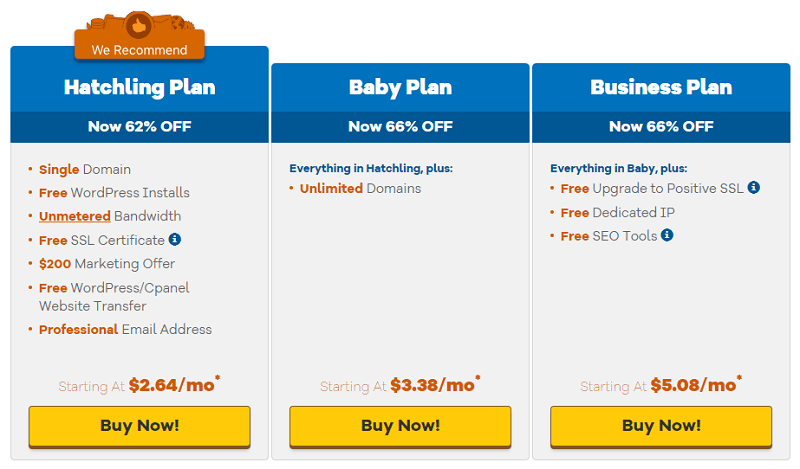Open info icon next to SEO Tools

[667, 235]
